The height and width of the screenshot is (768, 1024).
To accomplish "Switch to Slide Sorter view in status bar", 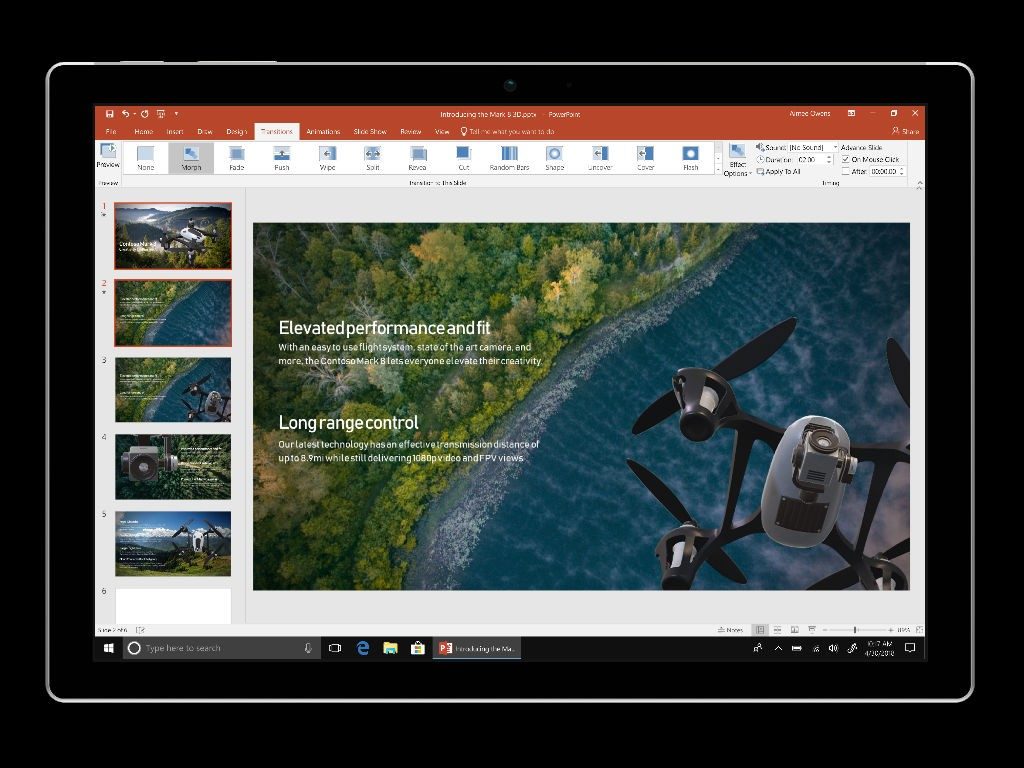I will [x=777, y=630].
